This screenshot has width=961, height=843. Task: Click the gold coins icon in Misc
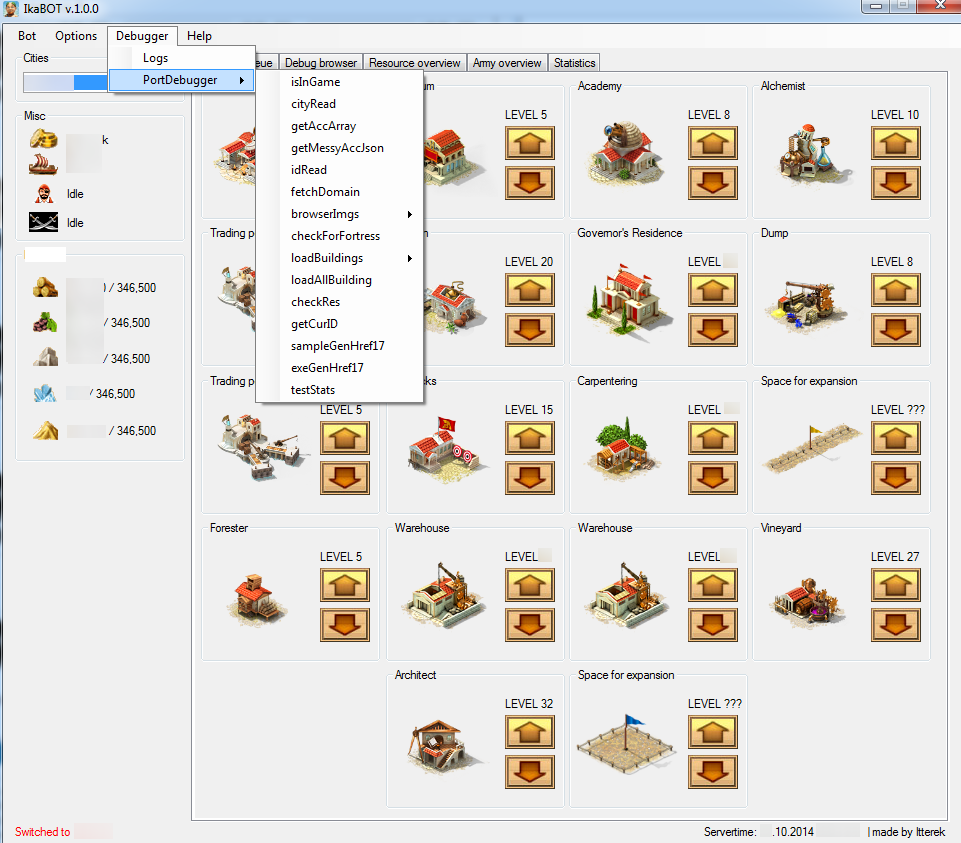tap(44, 138)
